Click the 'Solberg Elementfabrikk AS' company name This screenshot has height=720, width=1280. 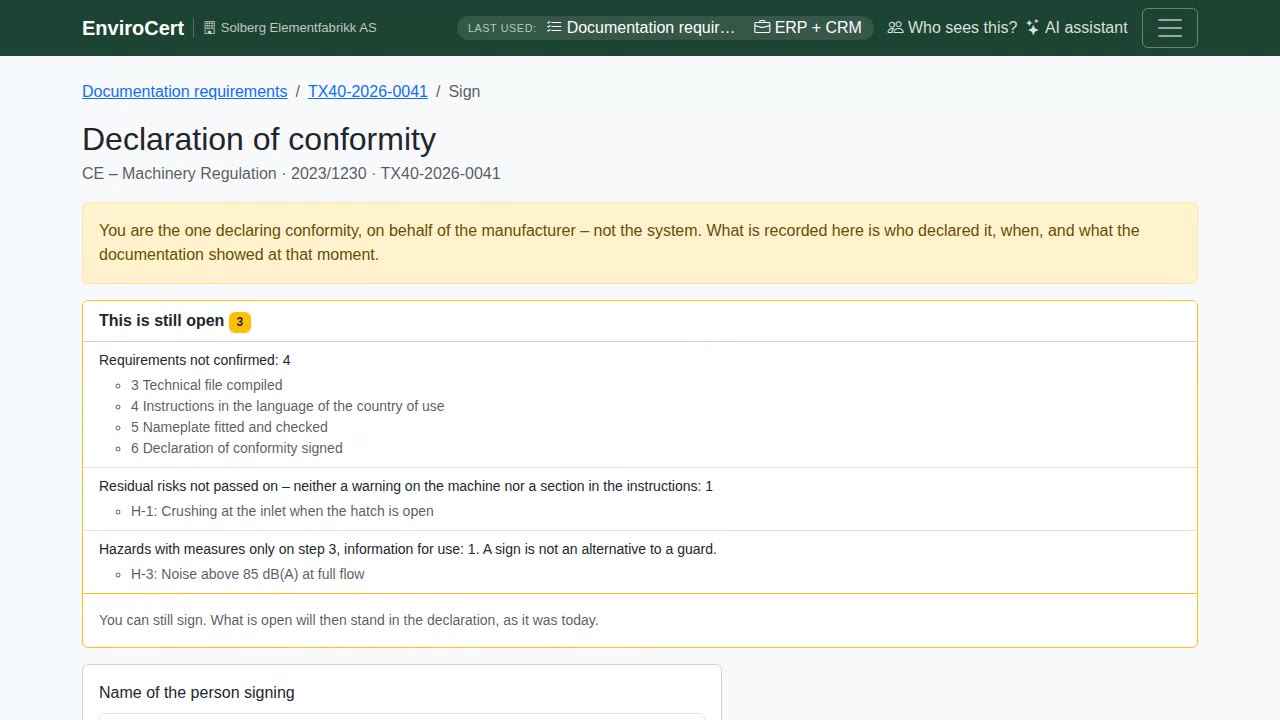[299, 28]
